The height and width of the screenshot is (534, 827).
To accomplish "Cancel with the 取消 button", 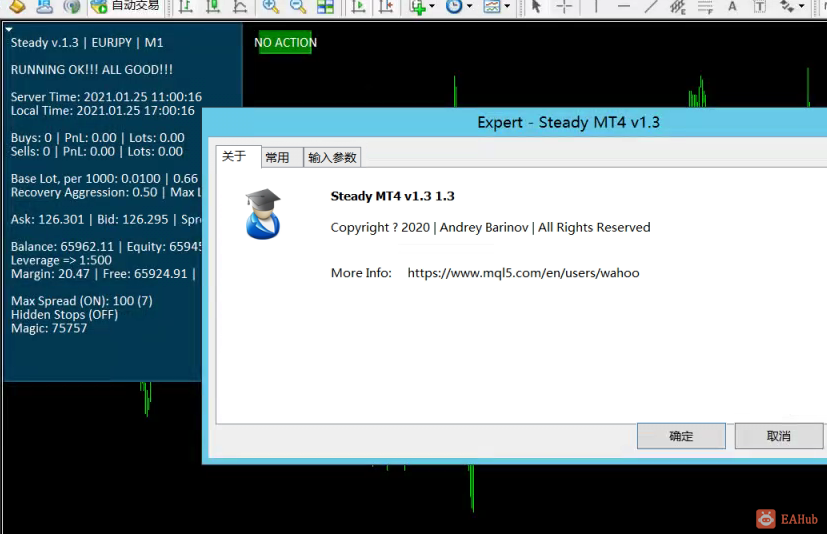I will click(778, 436).
